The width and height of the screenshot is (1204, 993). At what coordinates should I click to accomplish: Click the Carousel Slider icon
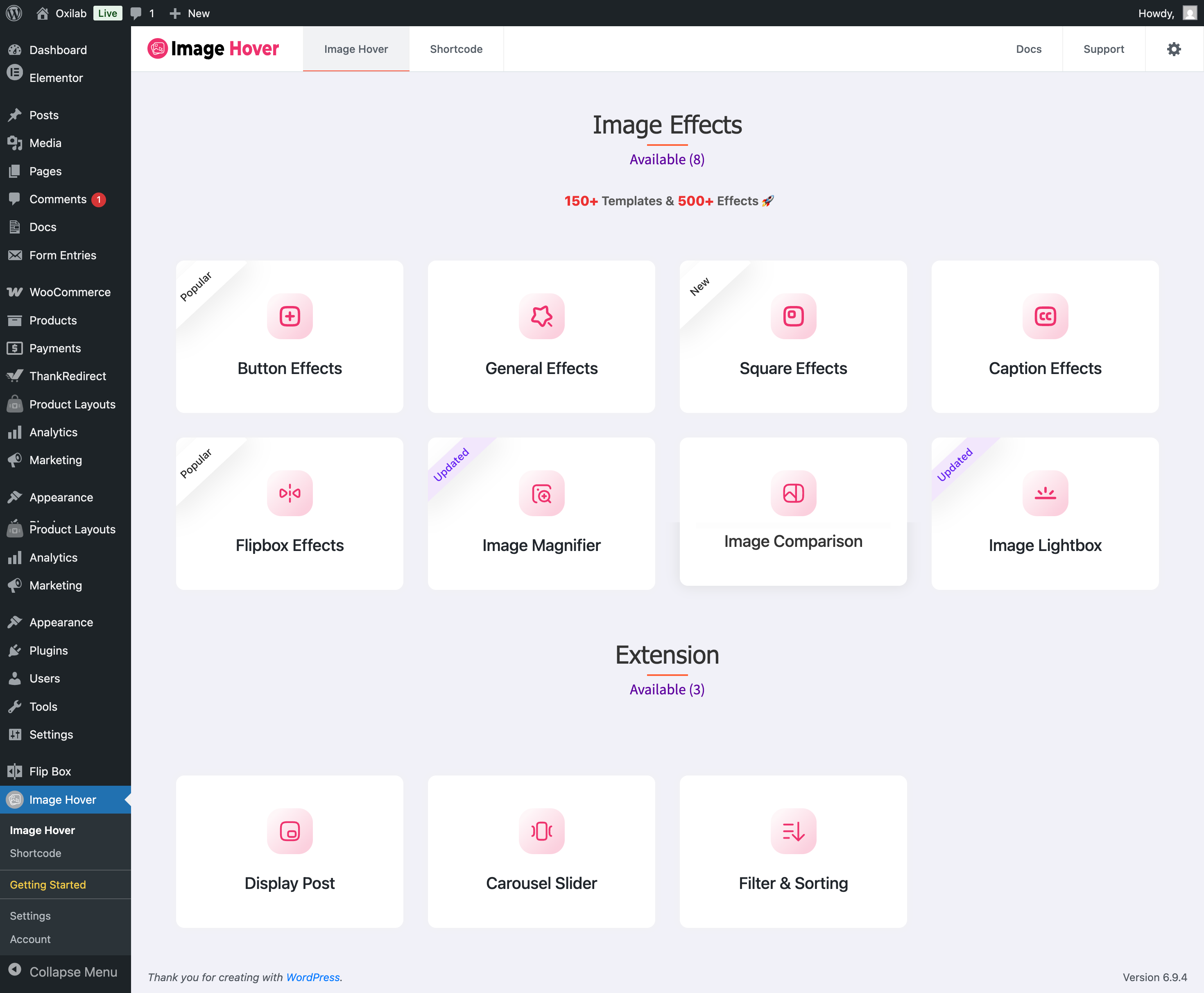point(541,831)
